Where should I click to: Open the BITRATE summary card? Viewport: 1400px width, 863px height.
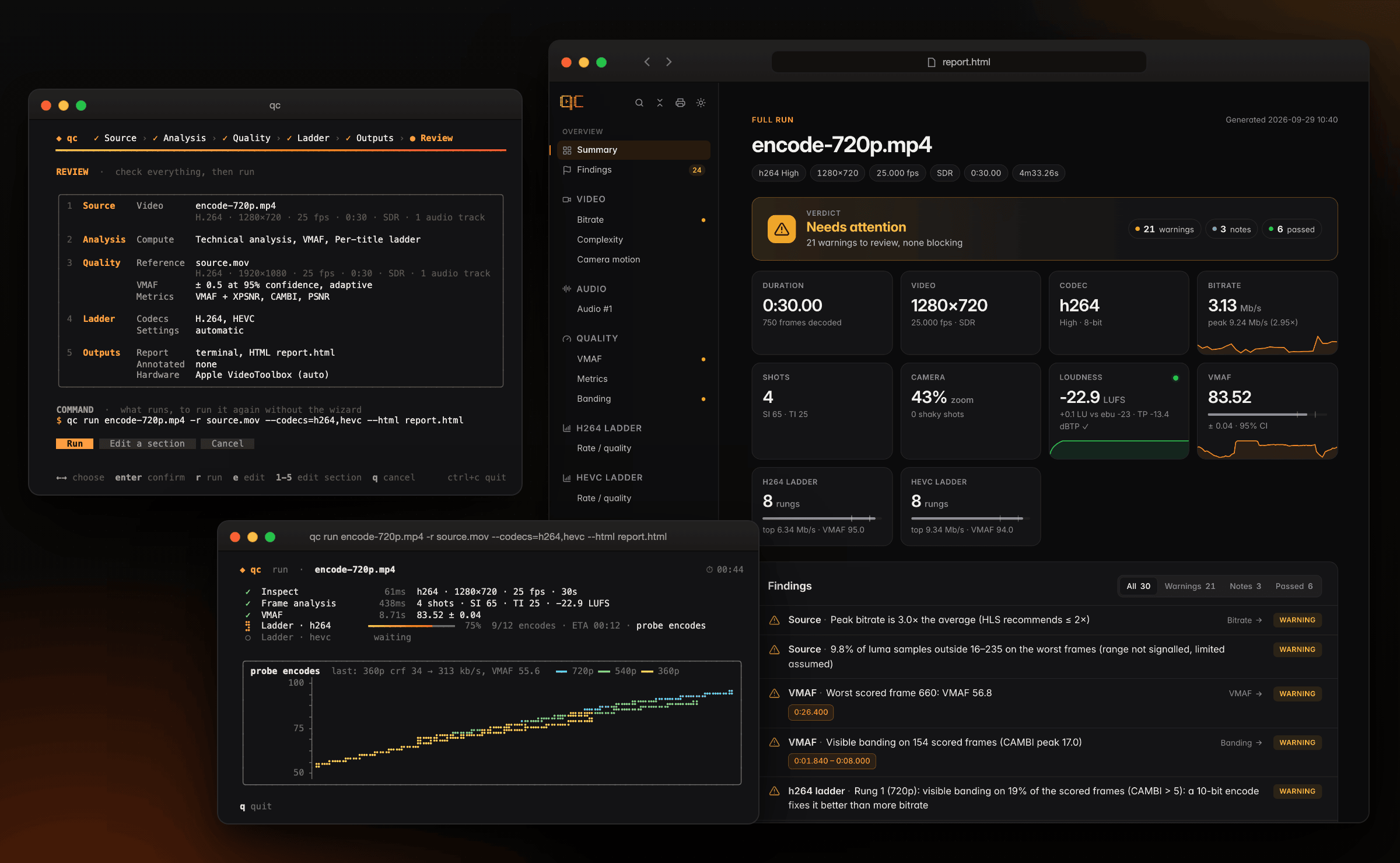(x=1267, y=313)
